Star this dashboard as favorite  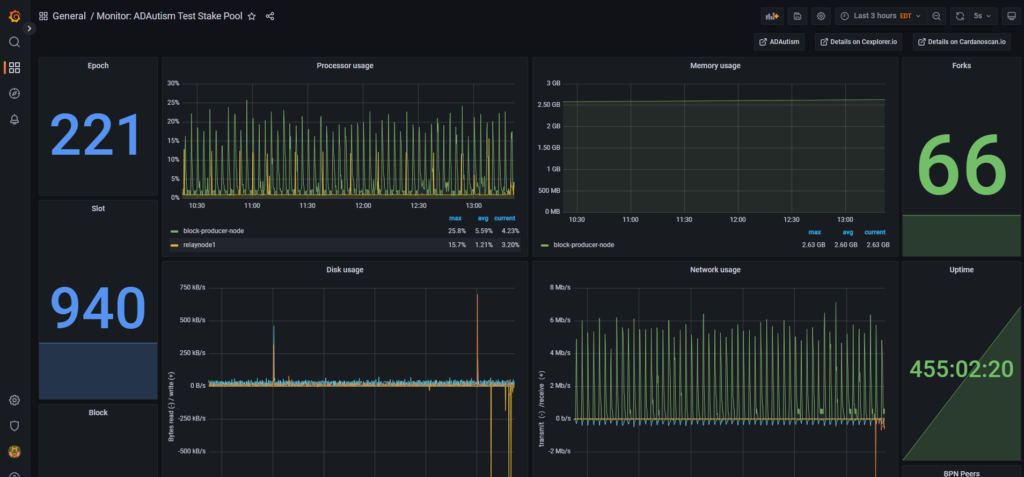(251, 16)
